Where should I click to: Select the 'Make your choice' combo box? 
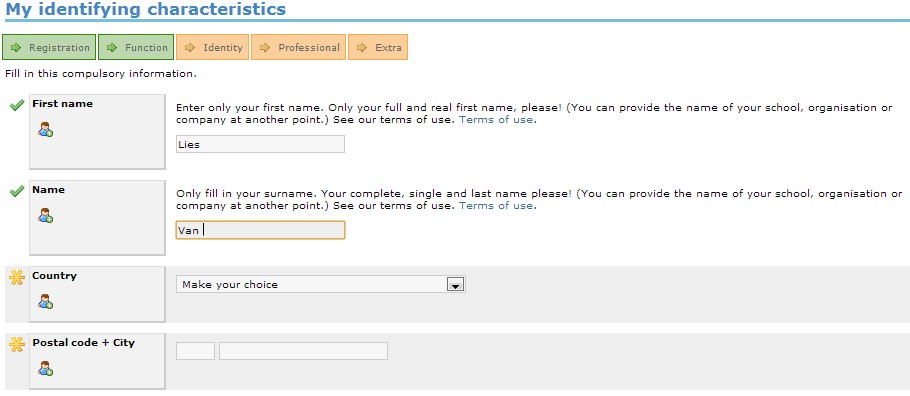[x=320, y=285]
